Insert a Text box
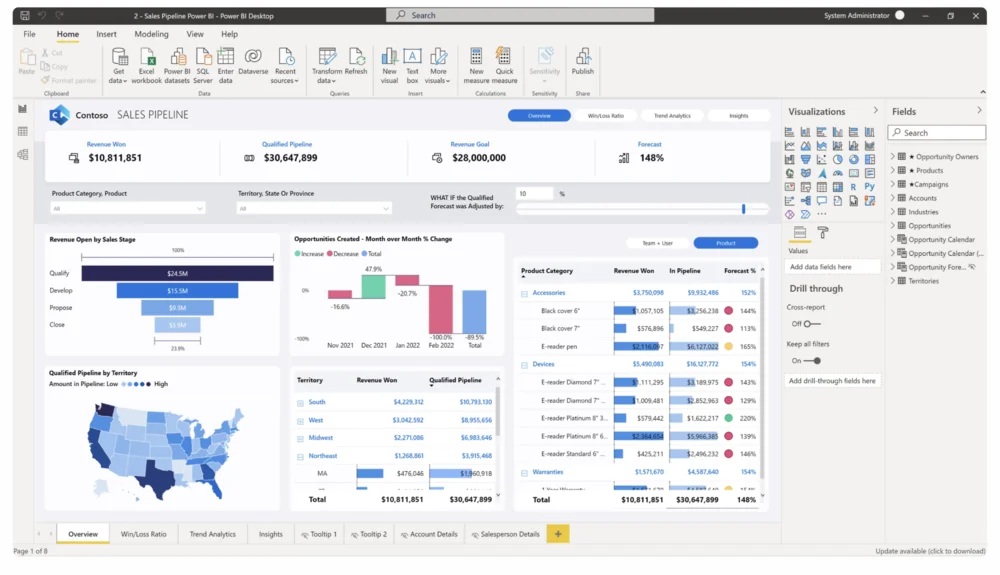The height and width of the screenshot is (575, 1000). pos(413,66)
